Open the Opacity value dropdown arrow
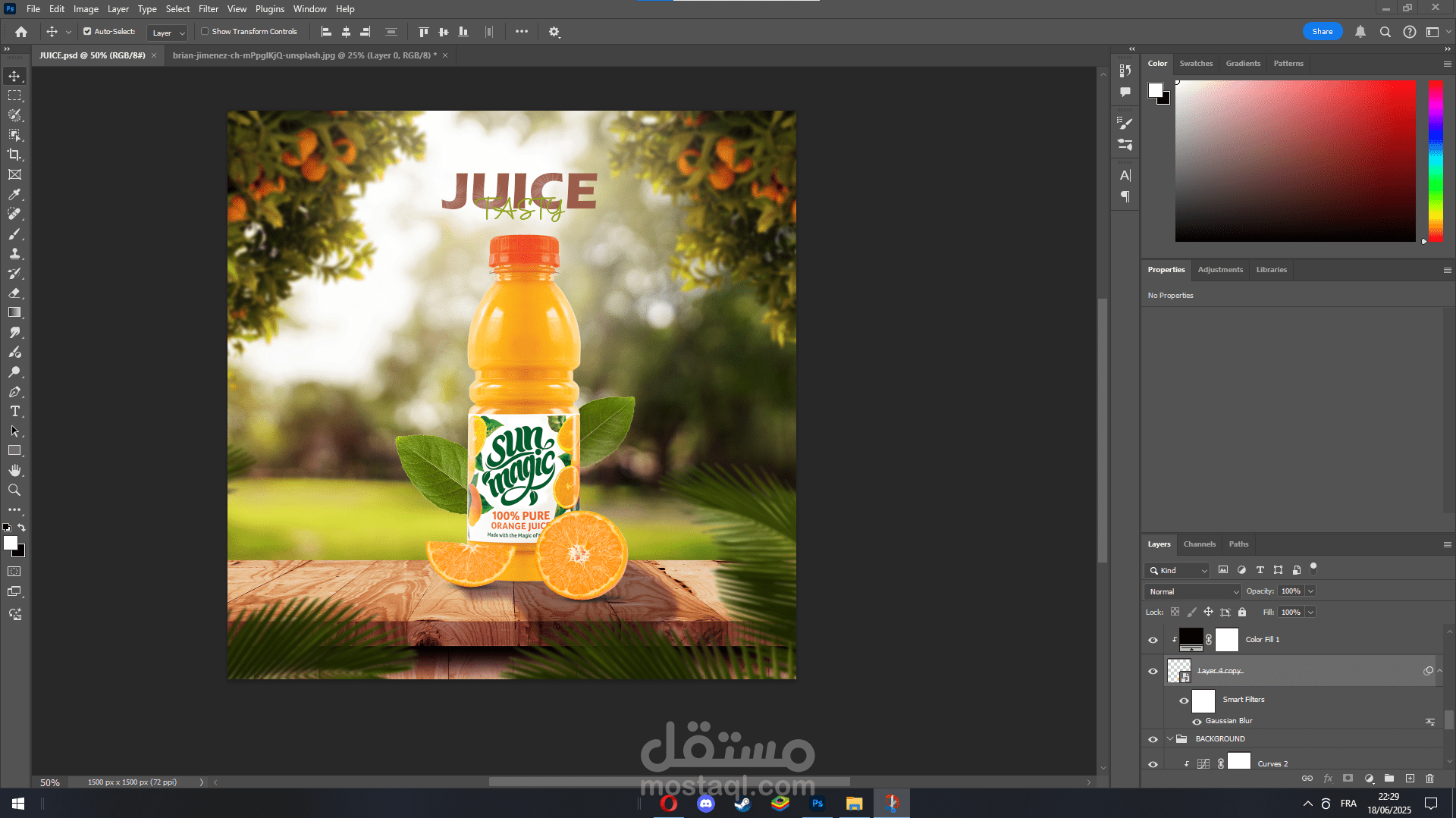Screen dimensions: 1456x818 (x=1310, y=591)
